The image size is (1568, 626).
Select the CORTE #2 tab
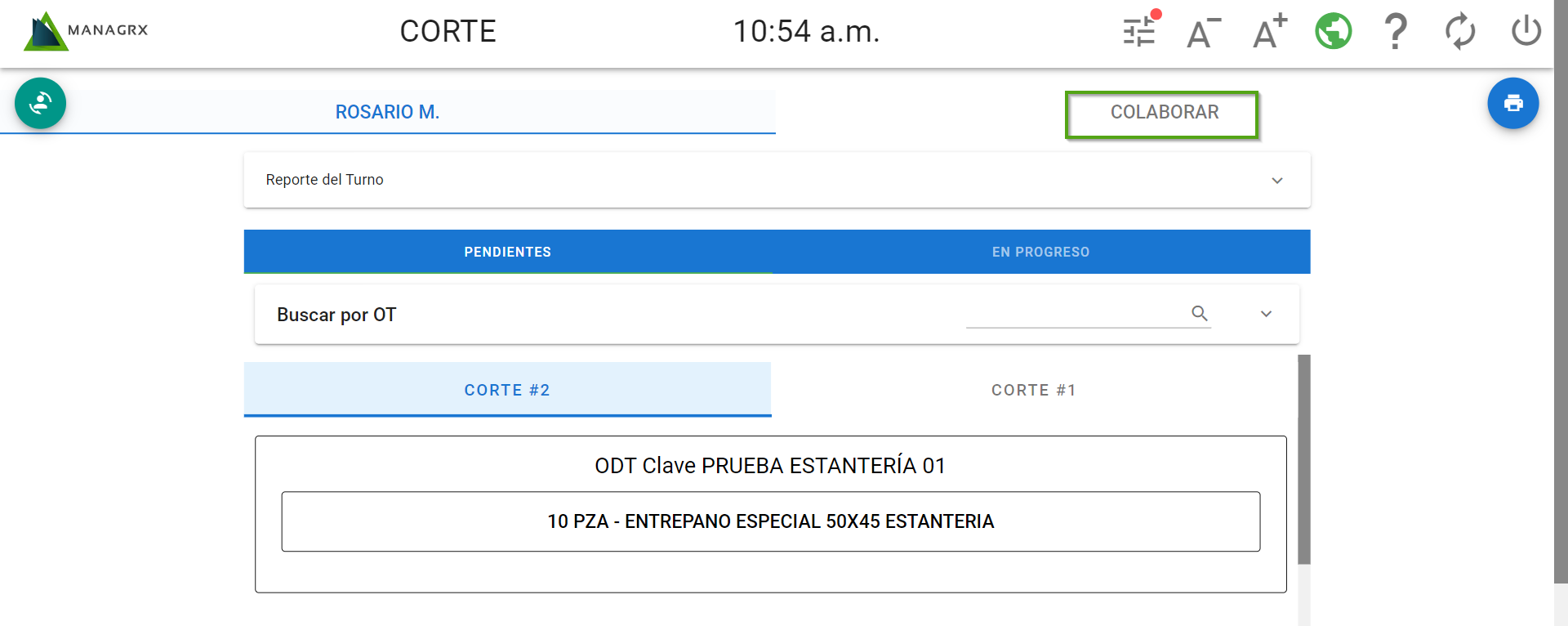[x=507, y=390]
